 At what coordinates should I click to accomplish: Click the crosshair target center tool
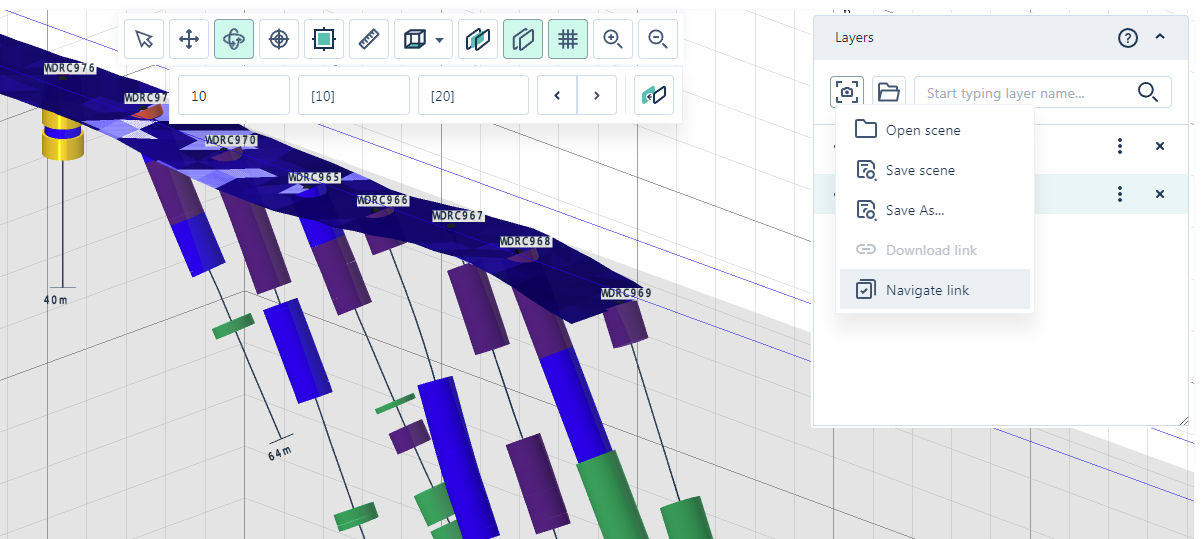click(279, 39)
